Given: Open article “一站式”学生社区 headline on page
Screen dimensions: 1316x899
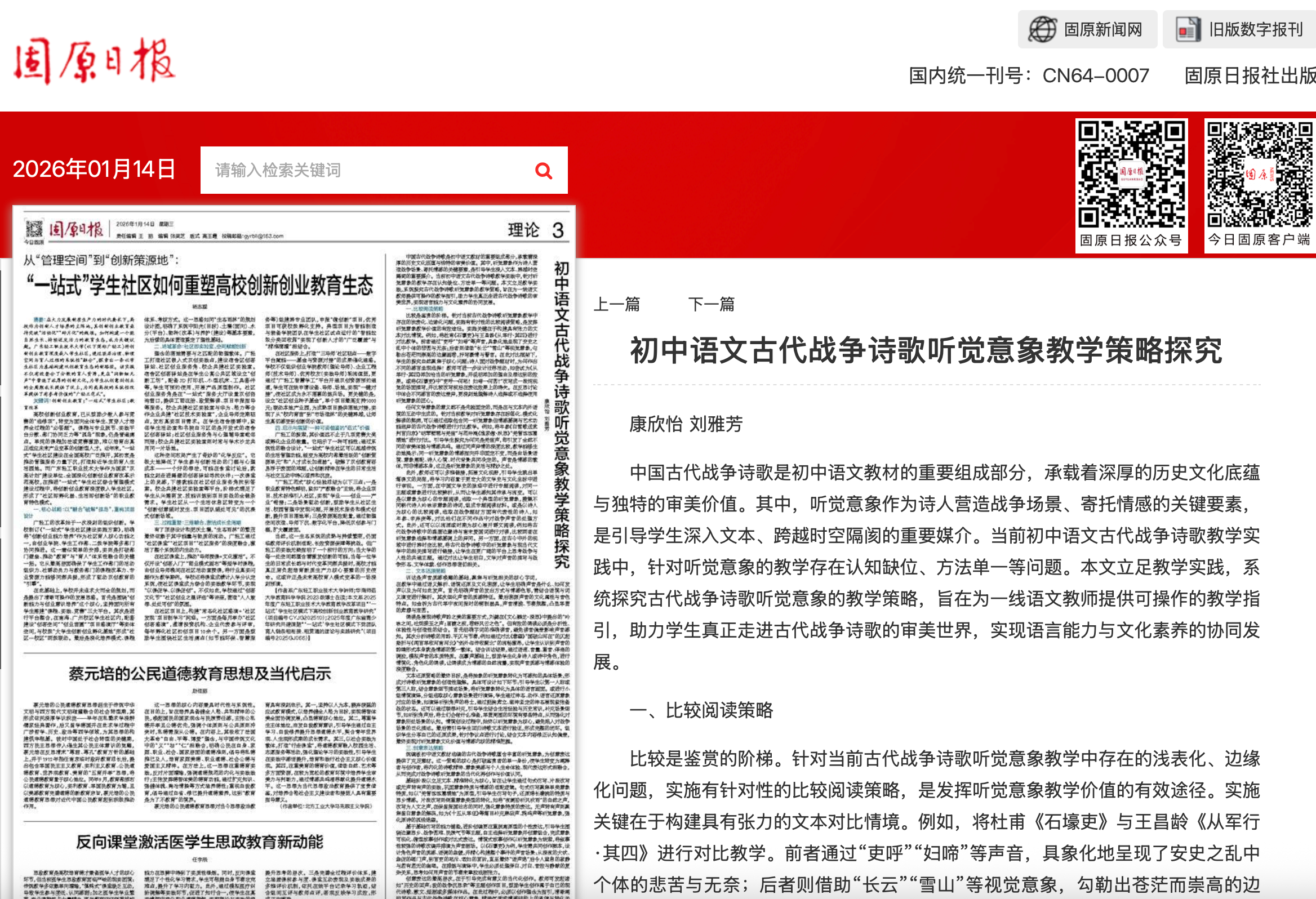Looking at the screenshot, I should point(199,285).
